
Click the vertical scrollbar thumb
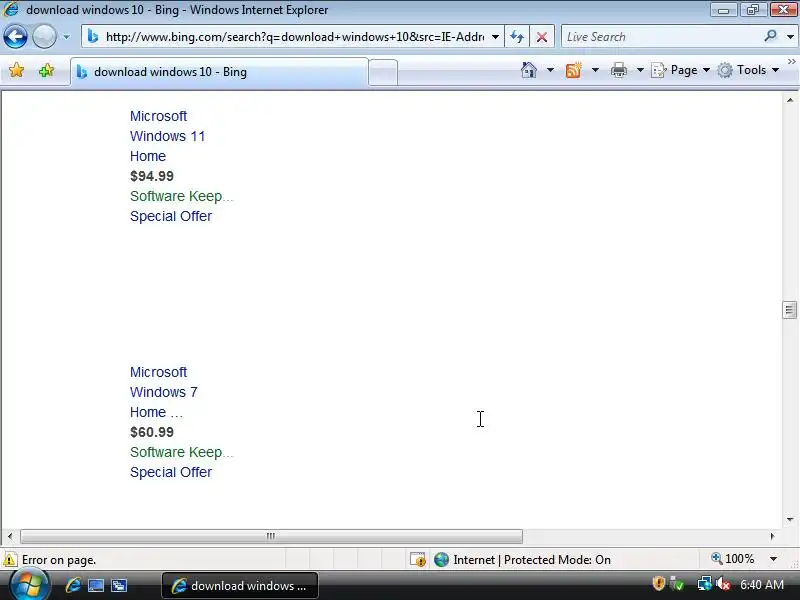pos(790,310)
